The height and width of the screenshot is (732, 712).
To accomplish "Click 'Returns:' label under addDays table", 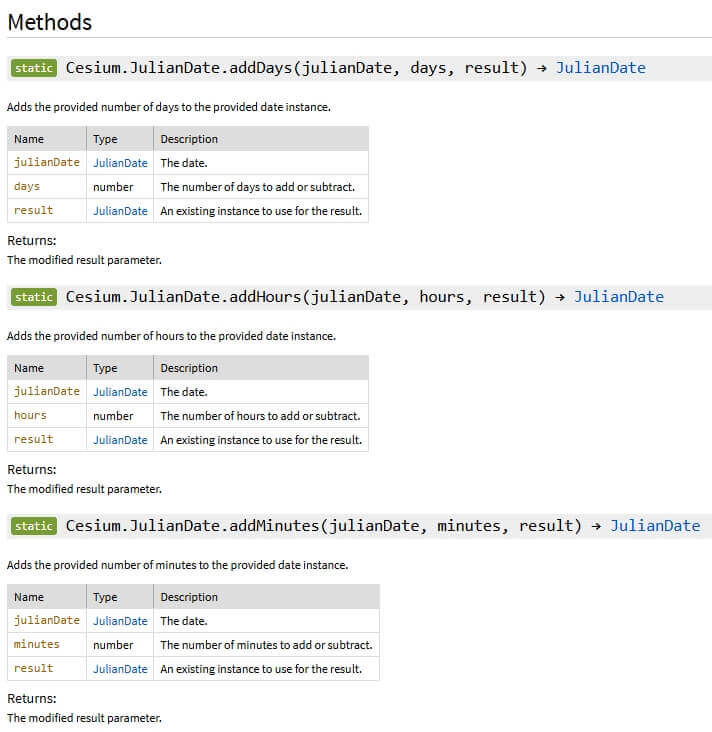I will [31, 240].
